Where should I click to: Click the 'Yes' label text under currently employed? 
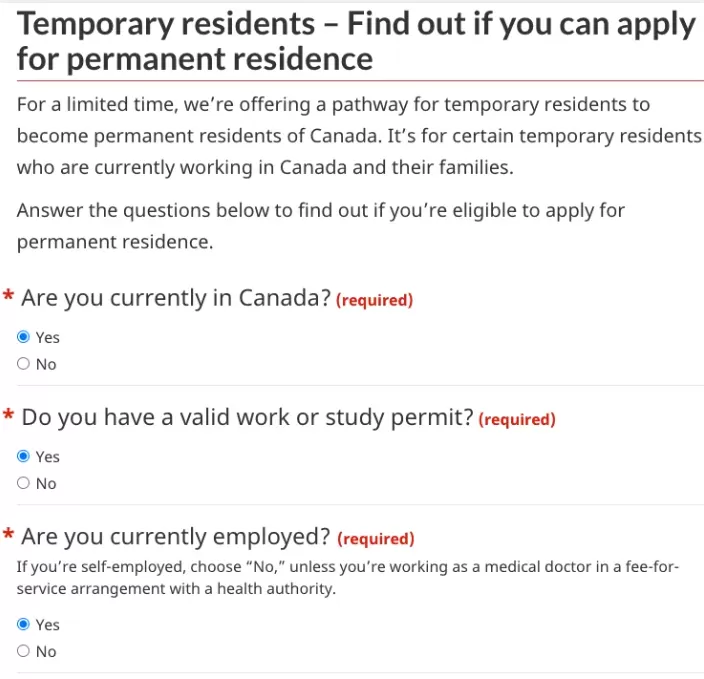[48, 625]
